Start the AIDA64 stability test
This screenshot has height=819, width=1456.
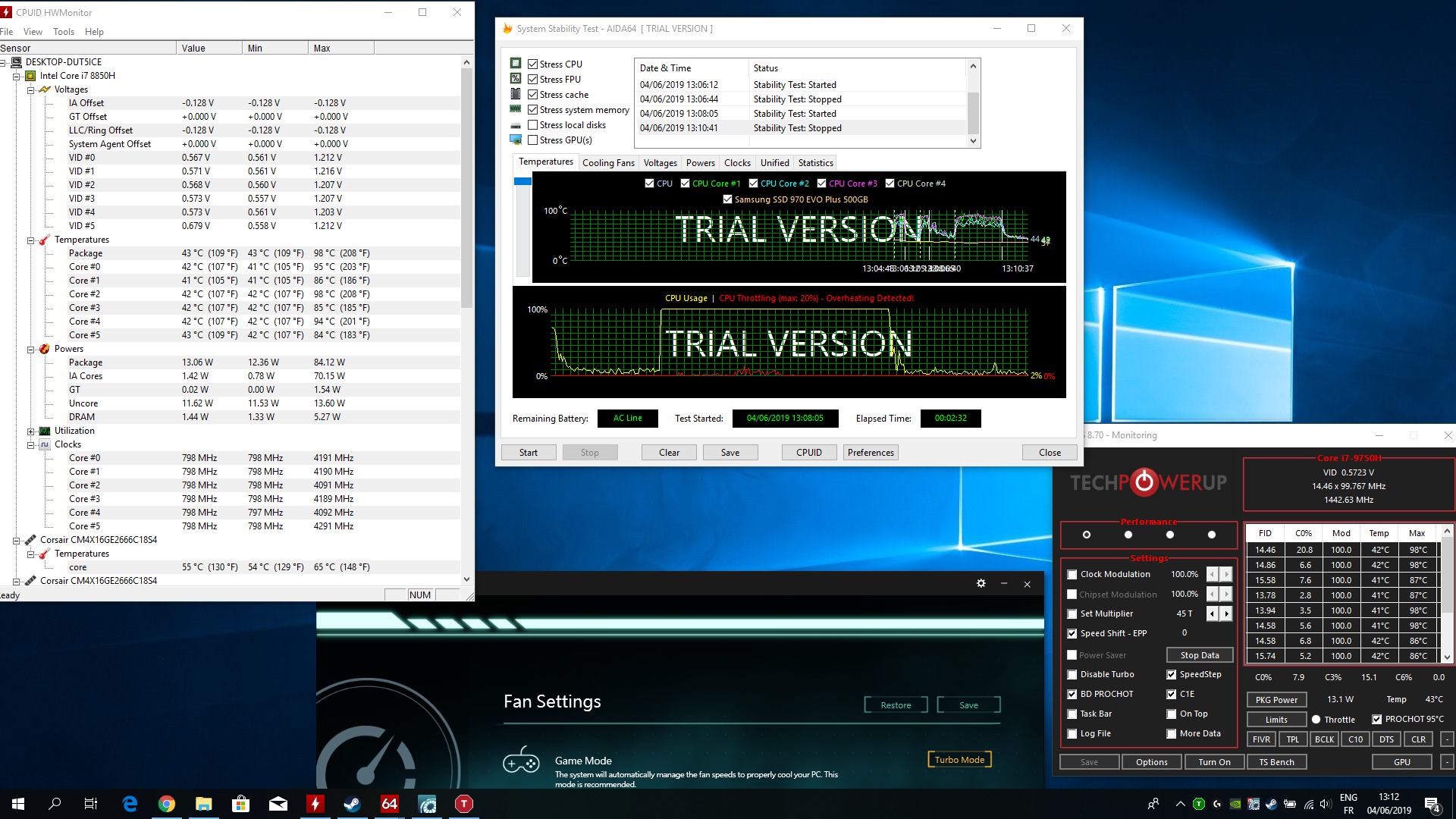(x=529, y=453)
